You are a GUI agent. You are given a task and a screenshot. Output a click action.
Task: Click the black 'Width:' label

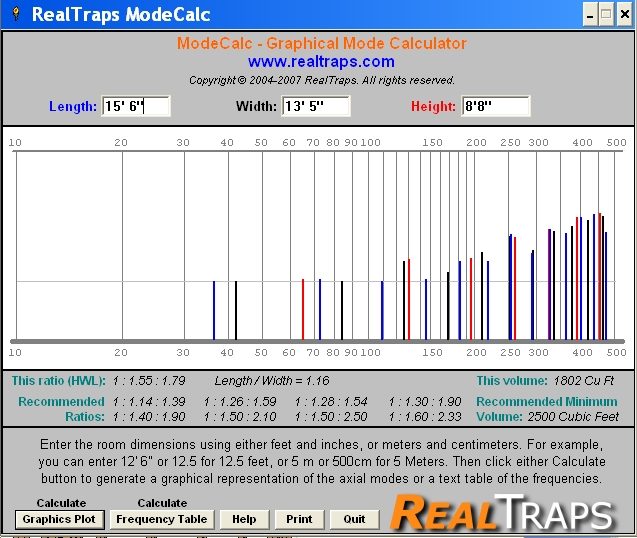click(x=256, y=106)
